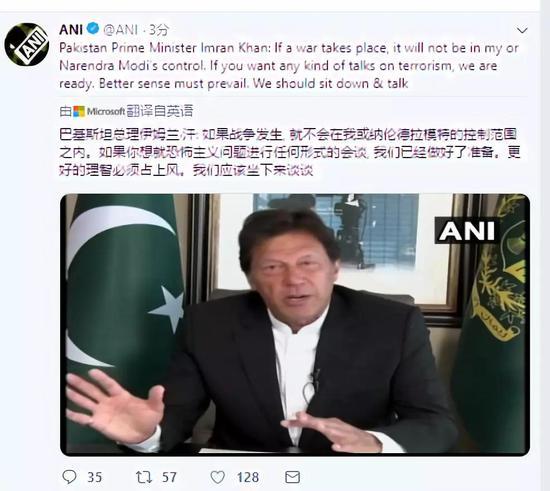Image resolution: width=550 pixels, height=491 pixels.
Task: Click the Microsoft translator logo
Action: click(99, 112)
